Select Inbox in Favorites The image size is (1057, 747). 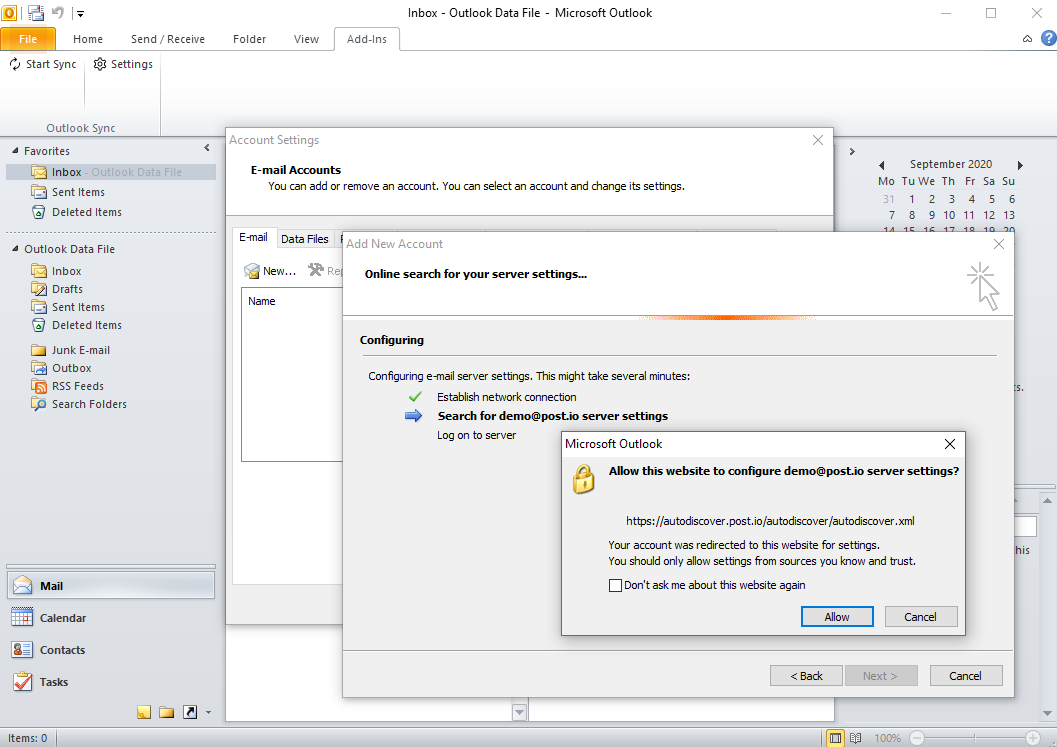[111, 172]
